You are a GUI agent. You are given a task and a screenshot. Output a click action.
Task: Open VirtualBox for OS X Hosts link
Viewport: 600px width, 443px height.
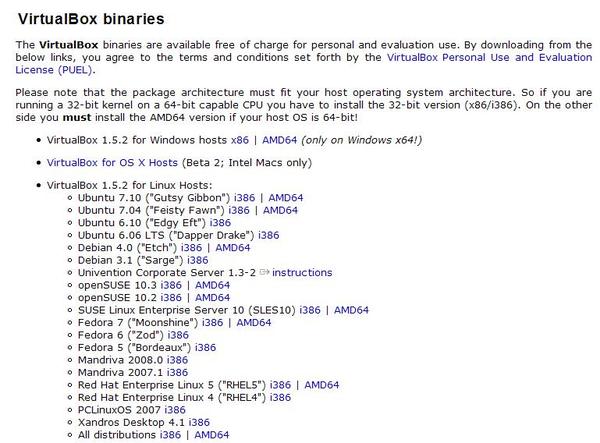coord(112,163)
